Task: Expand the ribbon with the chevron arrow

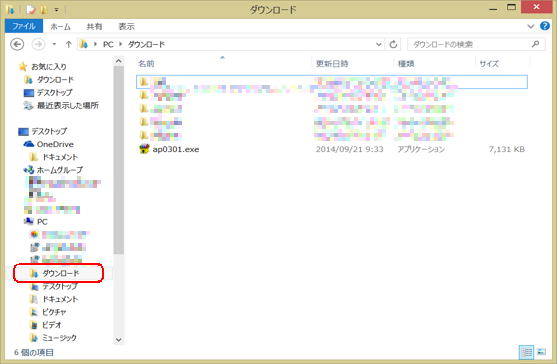Action: pyautogui.click(x=531, y=26)
